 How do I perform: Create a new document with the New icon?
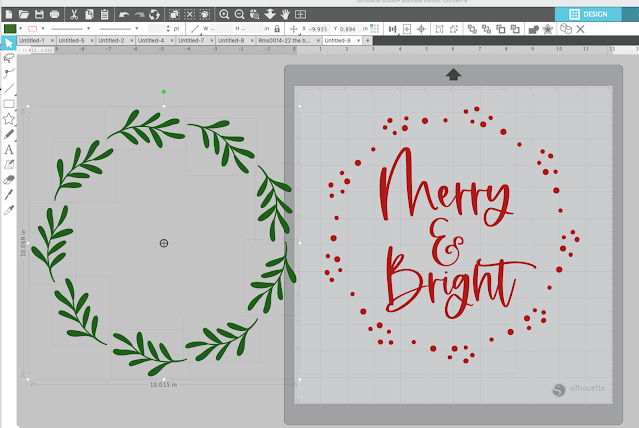tap(9, 15)
